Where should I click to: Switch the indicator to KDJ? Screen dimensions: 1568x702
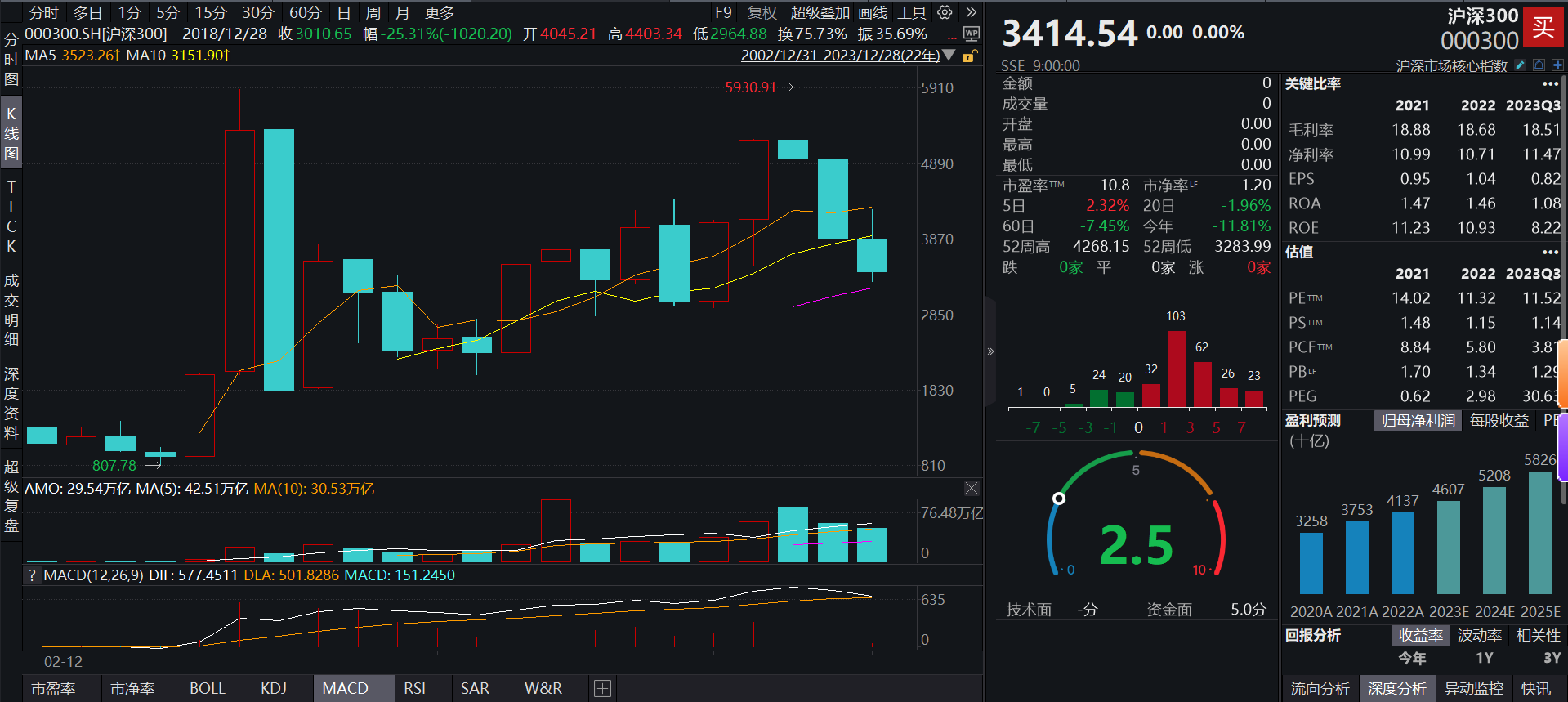[x=274, y=688]
